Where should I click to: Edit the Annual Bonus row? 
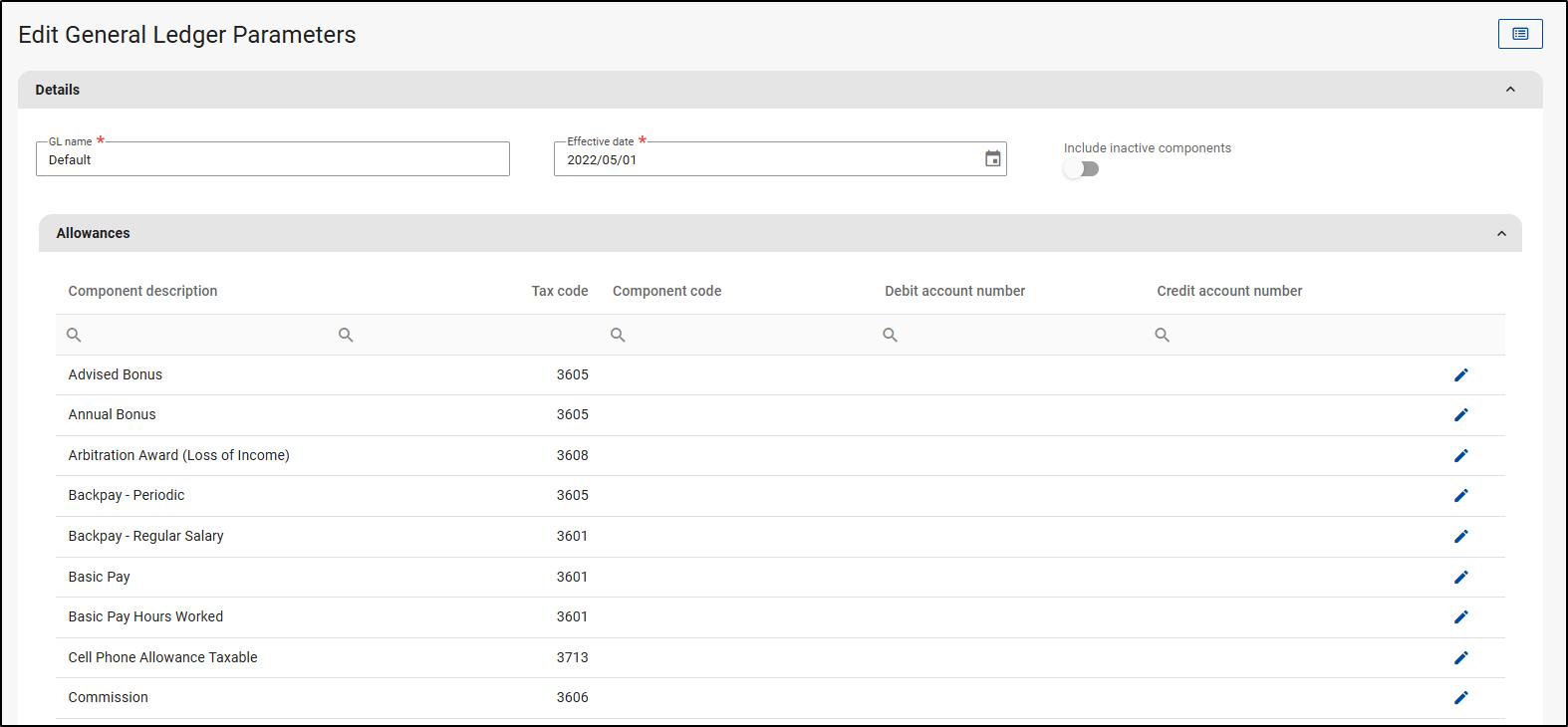[x=1460, y=415]
